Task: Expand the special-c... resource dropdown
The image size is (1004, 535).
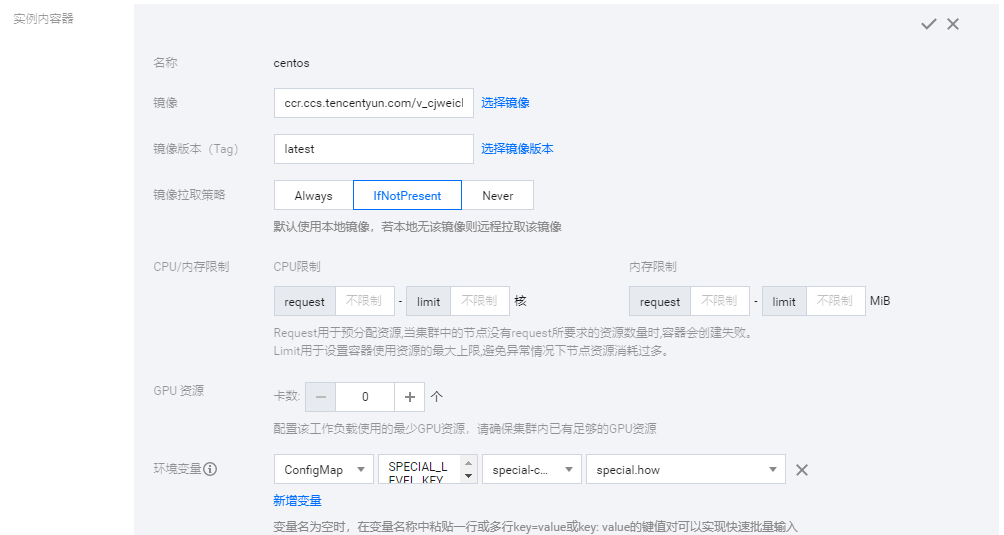Action: point(531,470)
